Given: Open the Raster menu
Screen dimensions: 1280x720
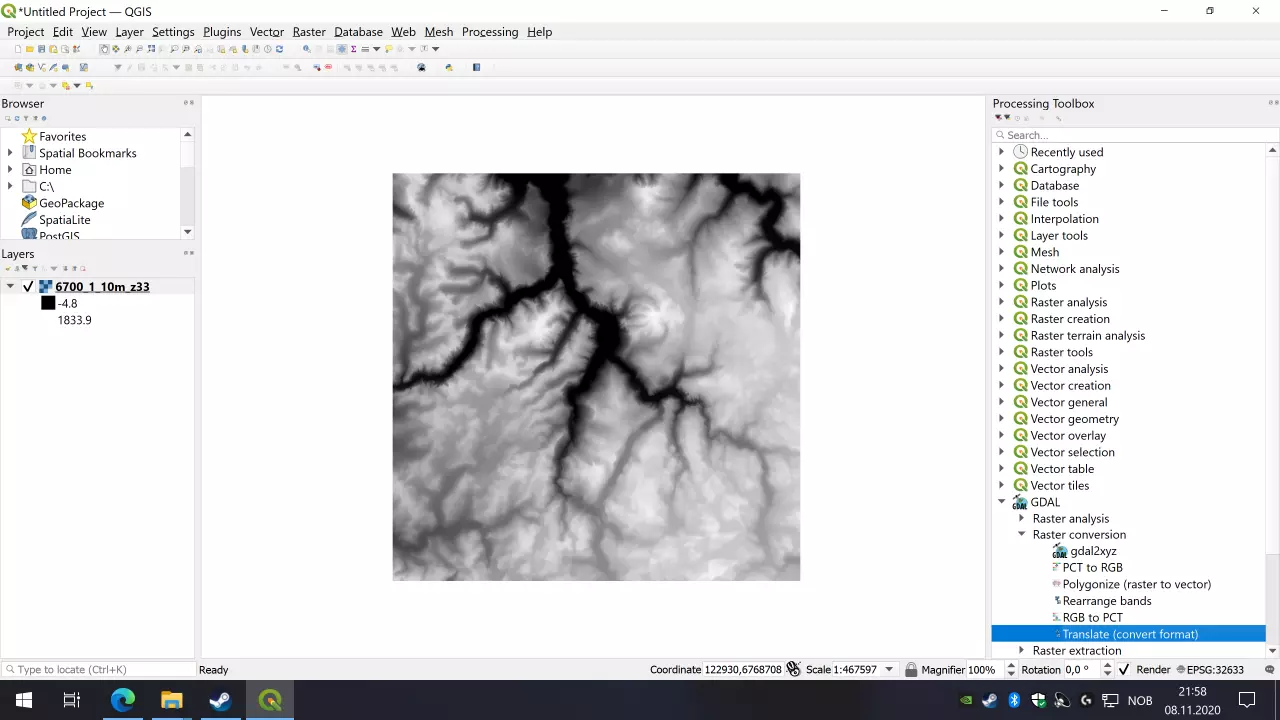Looking at the screenshot, I should [x=309, y=32].
